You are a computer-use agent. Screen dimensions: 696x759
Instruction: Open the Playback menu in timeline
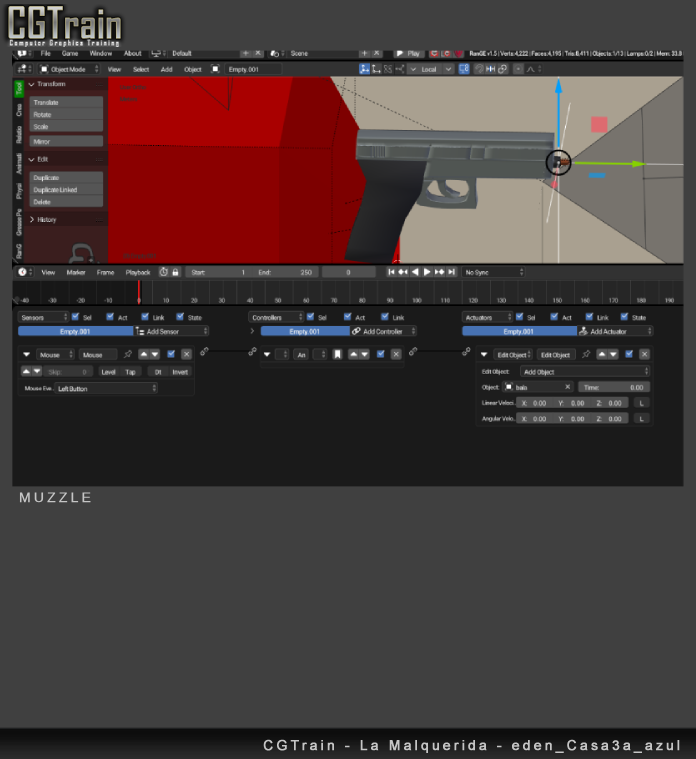coord(138,272)
